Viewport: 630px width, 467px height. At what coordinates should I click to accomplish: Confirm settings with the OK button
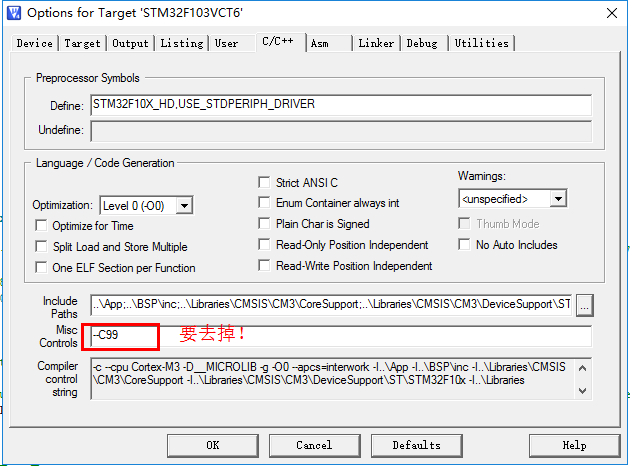tap(213, 445)
